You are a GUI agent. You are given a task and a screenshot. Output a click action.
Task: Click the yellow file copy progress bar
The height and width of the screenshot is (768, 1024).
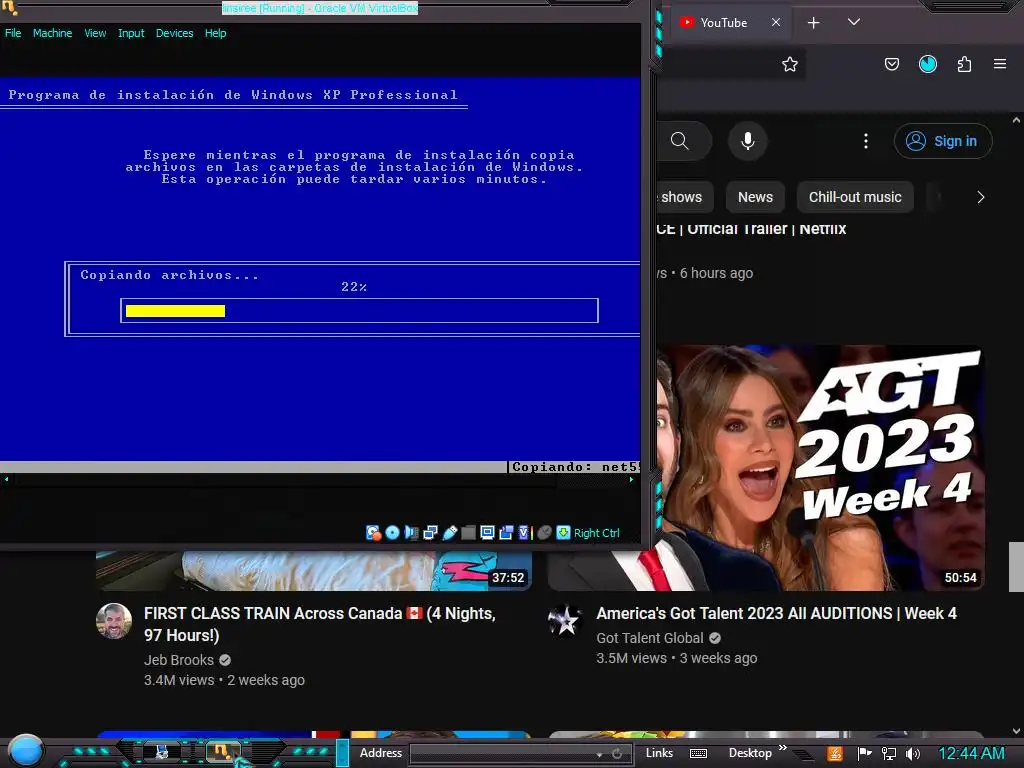tap(175, 311)
